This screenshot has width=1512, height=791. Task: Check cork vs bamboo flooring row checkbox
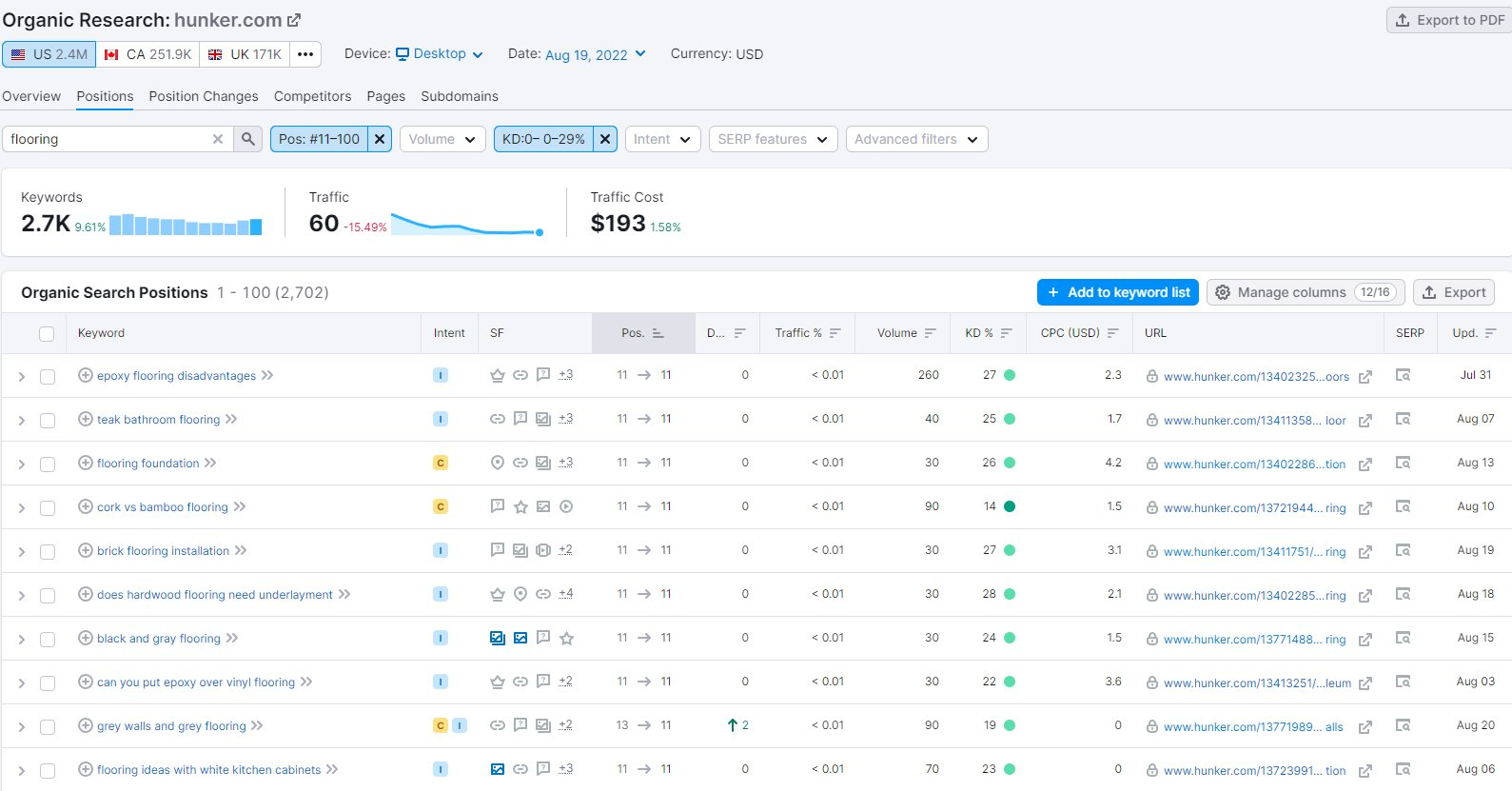pyautogui.click(x=48, y=508)
